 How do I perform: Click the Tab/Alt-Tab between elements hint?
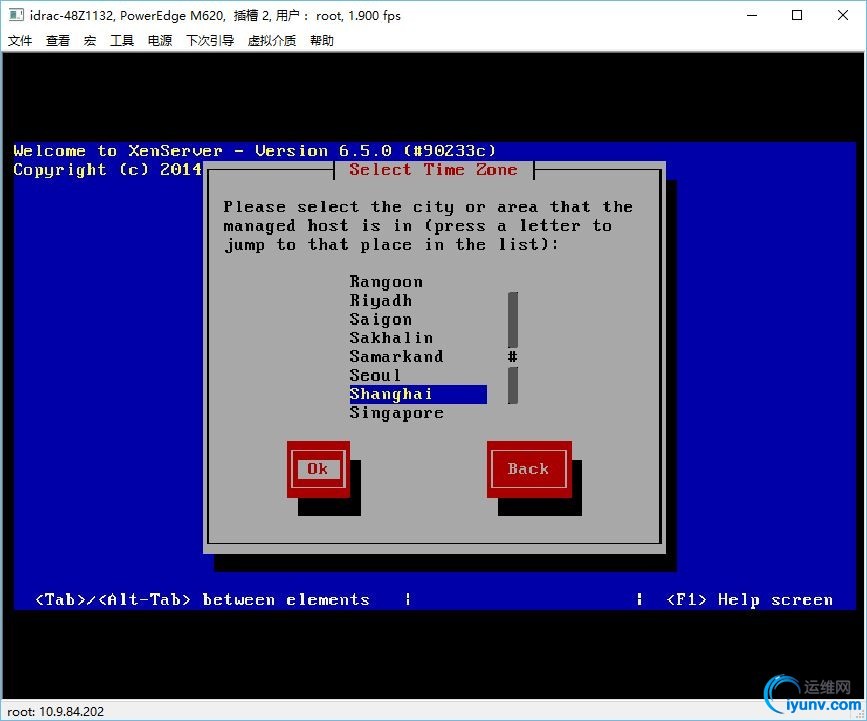202,600
